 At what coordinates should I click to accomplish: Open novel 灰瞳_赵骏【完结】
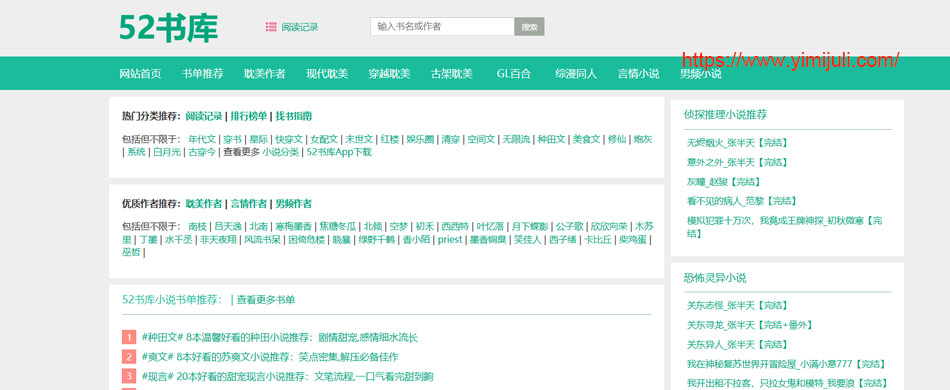[x=723, y=182]
